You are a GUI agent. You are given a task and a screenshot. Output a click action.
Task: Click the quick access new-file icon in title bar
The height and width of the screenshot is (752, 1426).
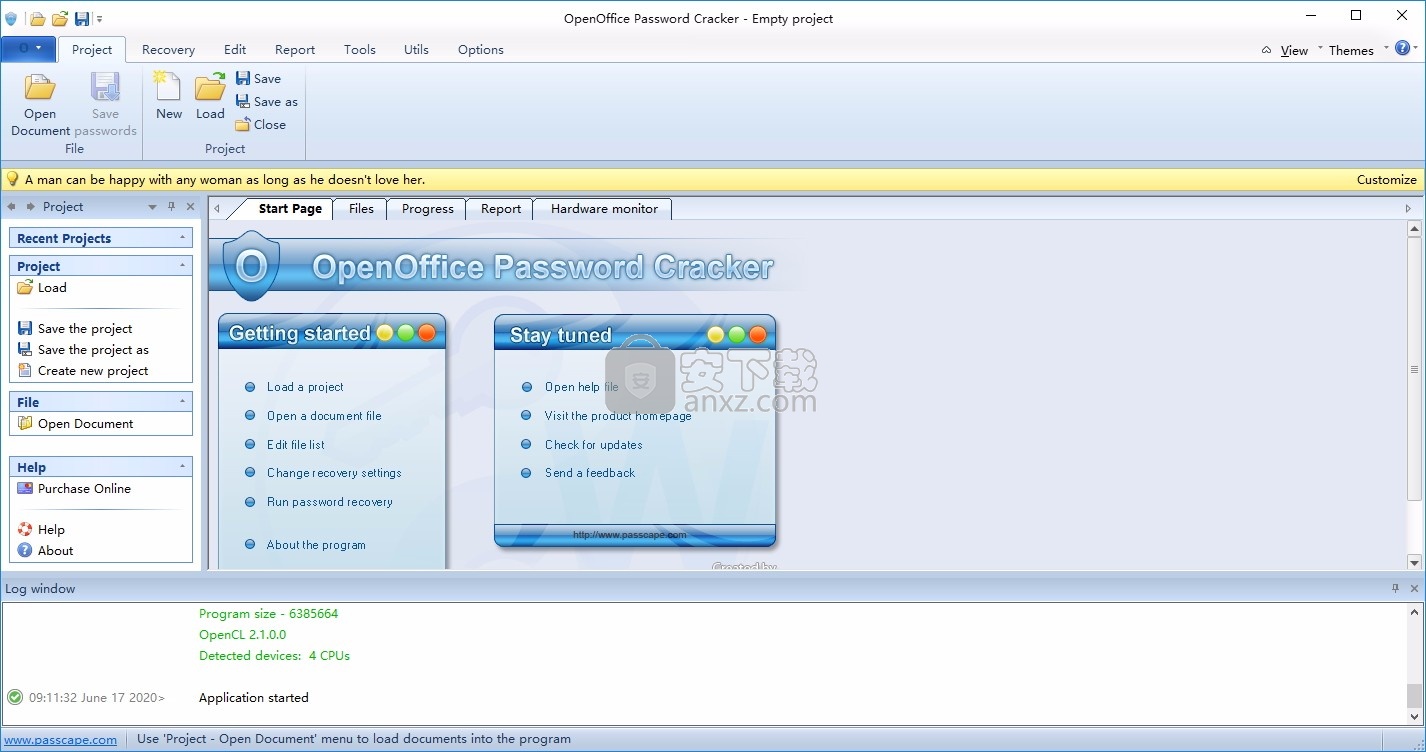pos(37,18)
